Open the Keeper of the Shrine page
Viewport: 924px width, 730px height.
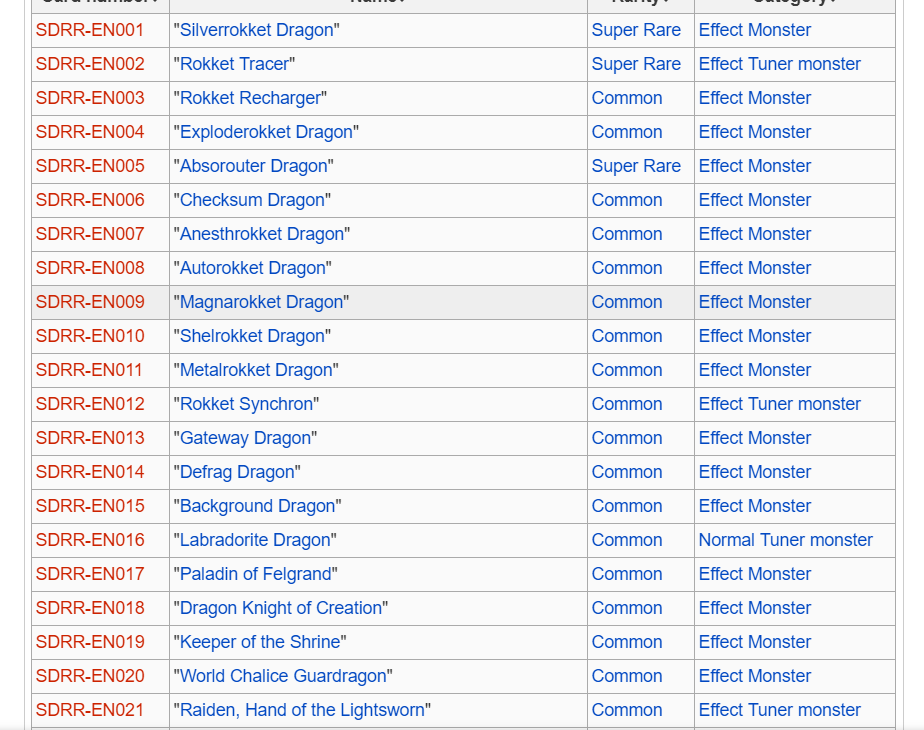pyautogui.click(x=261, y=642)
